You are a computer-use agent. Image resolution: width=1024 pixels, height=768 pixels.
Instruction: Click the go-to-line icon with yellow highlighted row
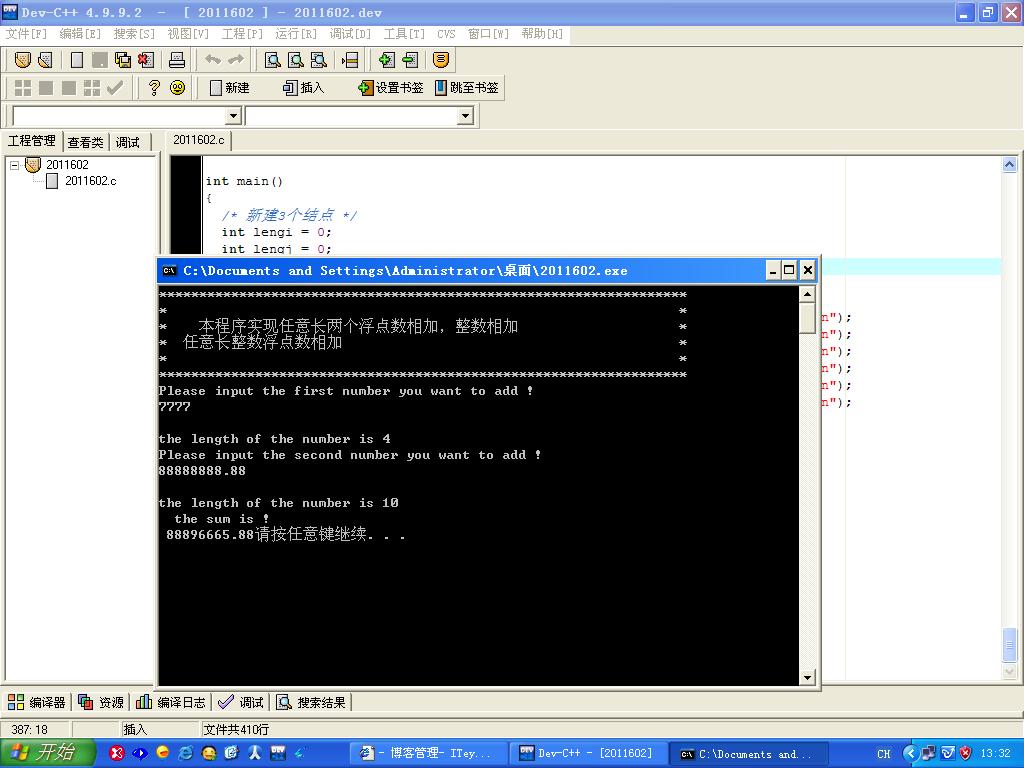point(349,60)
